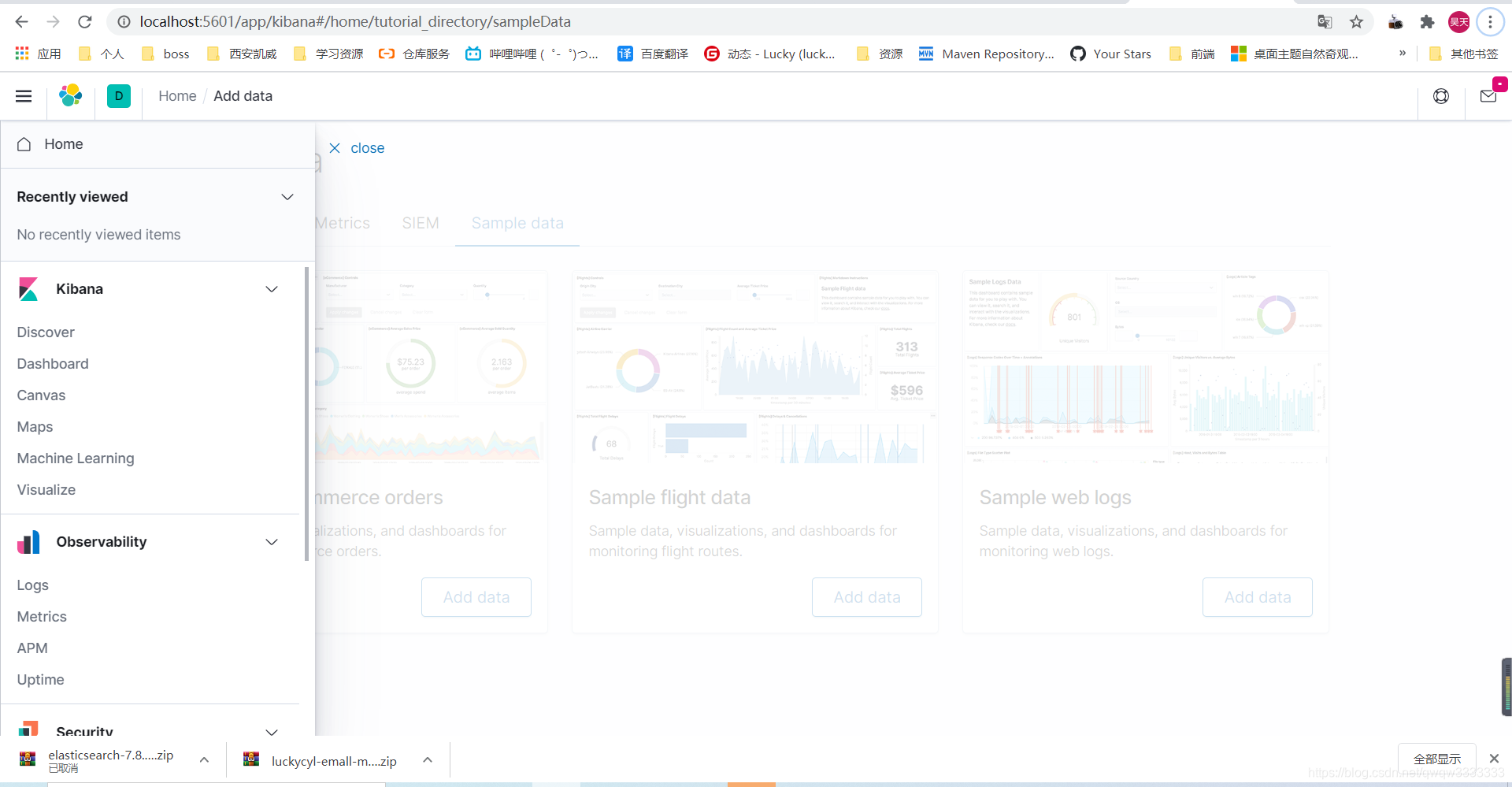Open the boss bookmark folder

166,54
